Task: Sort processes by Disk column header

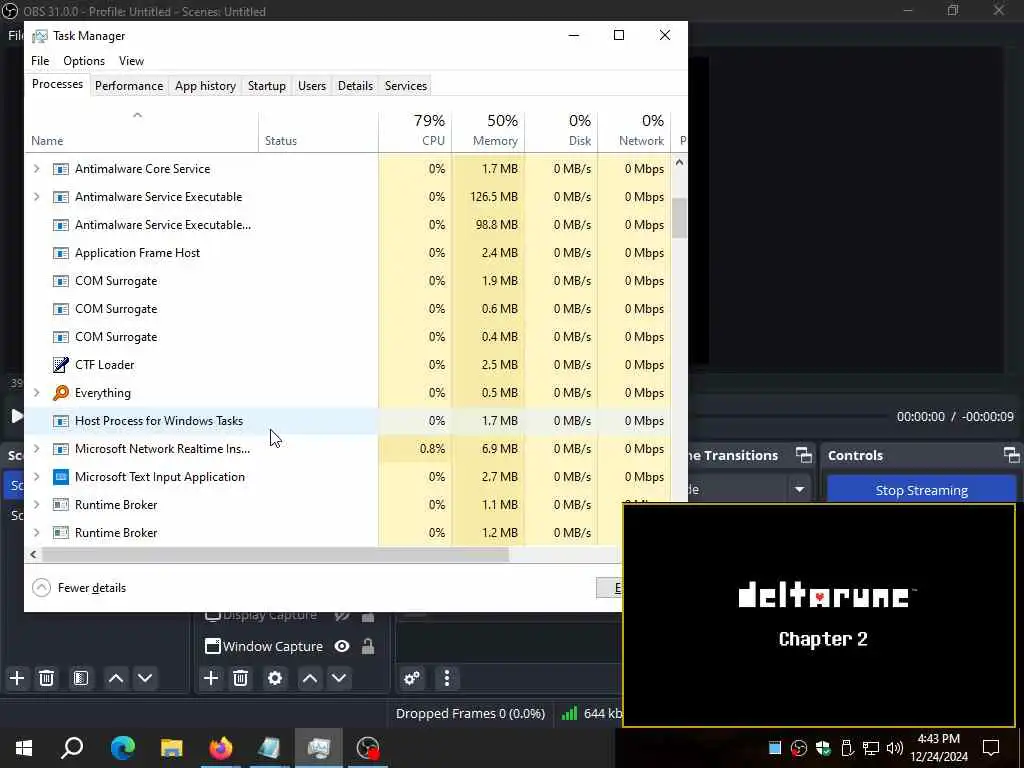Action: click(562, 131)
